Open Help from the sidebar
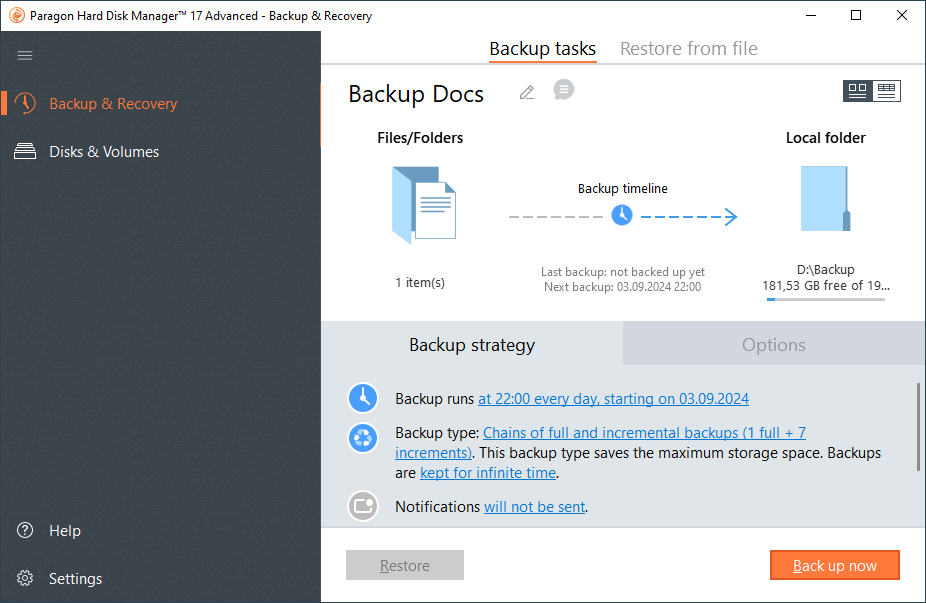Image resolution: width=926 pixels, height=603 pixels. (64, 530)
